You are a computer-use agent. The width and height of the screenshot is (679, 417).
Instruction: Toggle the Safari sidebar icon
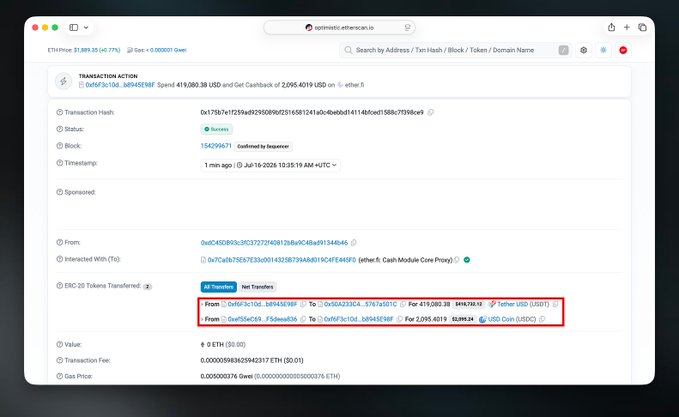pyautogui.click(x=74, y=27)
